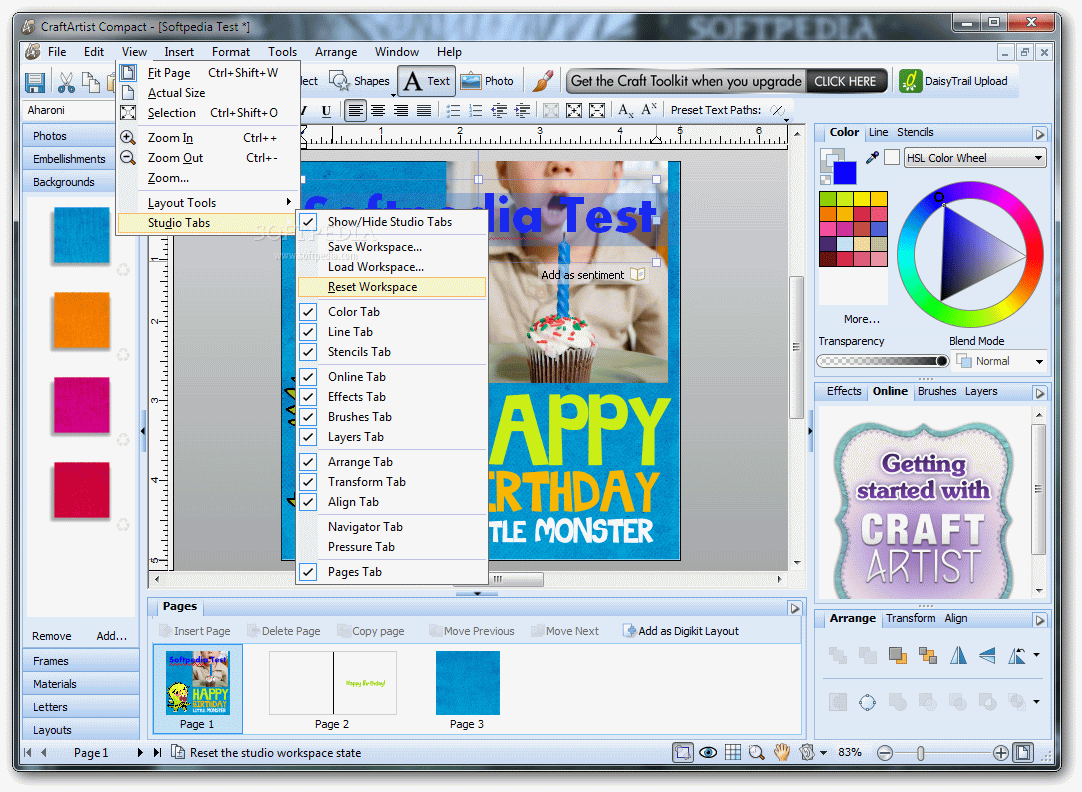The height and width of the screenshot is (792, 1082).
Task: Click the grid icon in status bar
Action: coord(733,753)
